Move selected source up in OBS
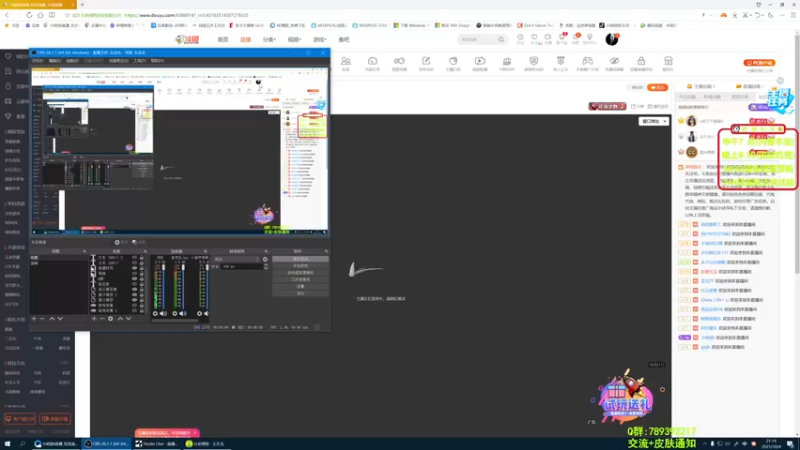This screenshot has width=800, height=450. click(x=120, y=319)
